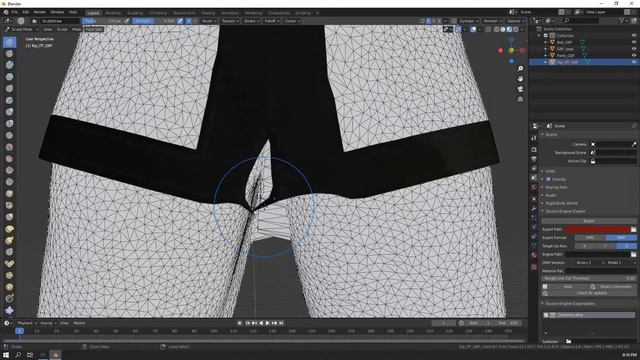Viewport: 640px width, 360px height.
Task: Jump to timeline start frame
Action: pyautogui.click(x=247, y=323)
